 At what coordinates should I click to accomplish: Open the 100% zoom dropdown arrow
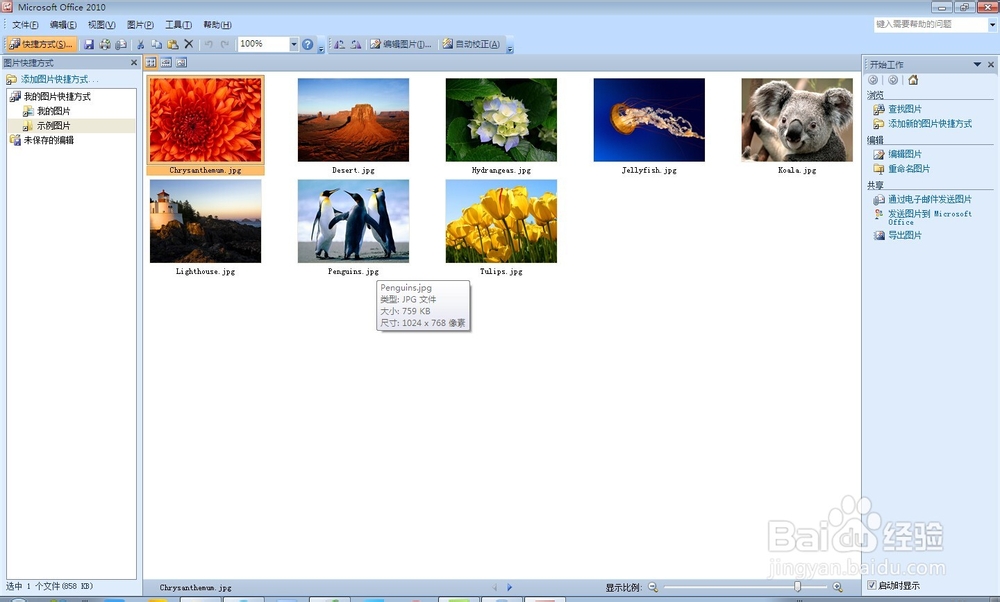[293, 44]
